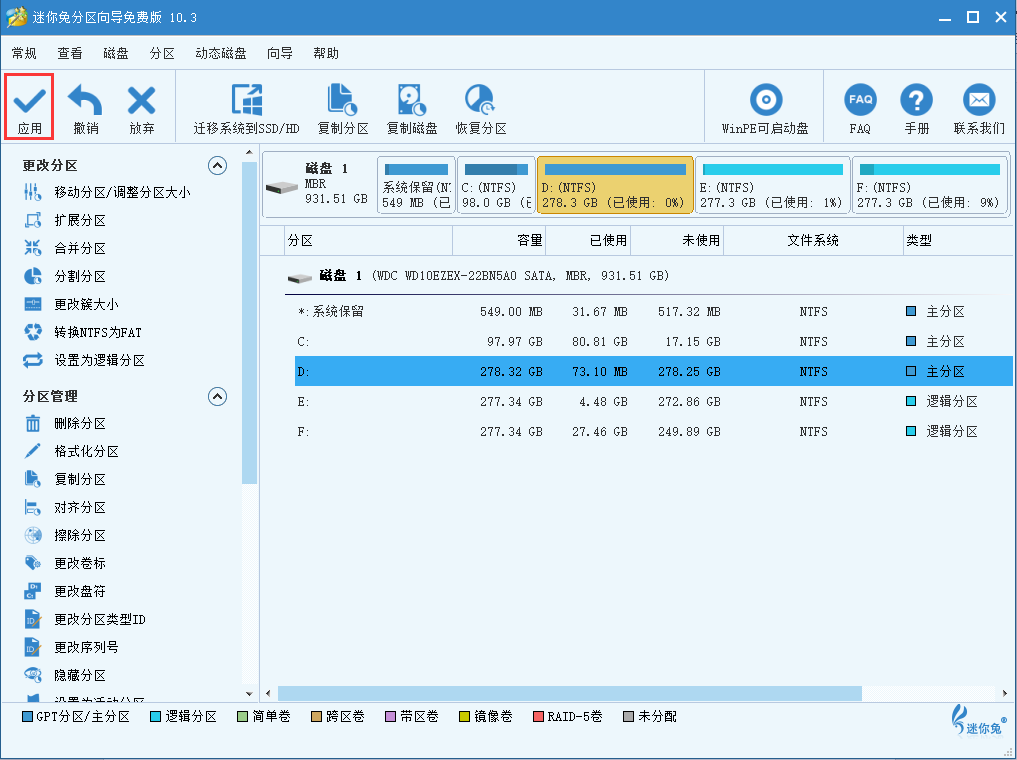Screen dimensions: 1017x760
Task: Sort by the 未使用 column header
Action: point(677,241)
